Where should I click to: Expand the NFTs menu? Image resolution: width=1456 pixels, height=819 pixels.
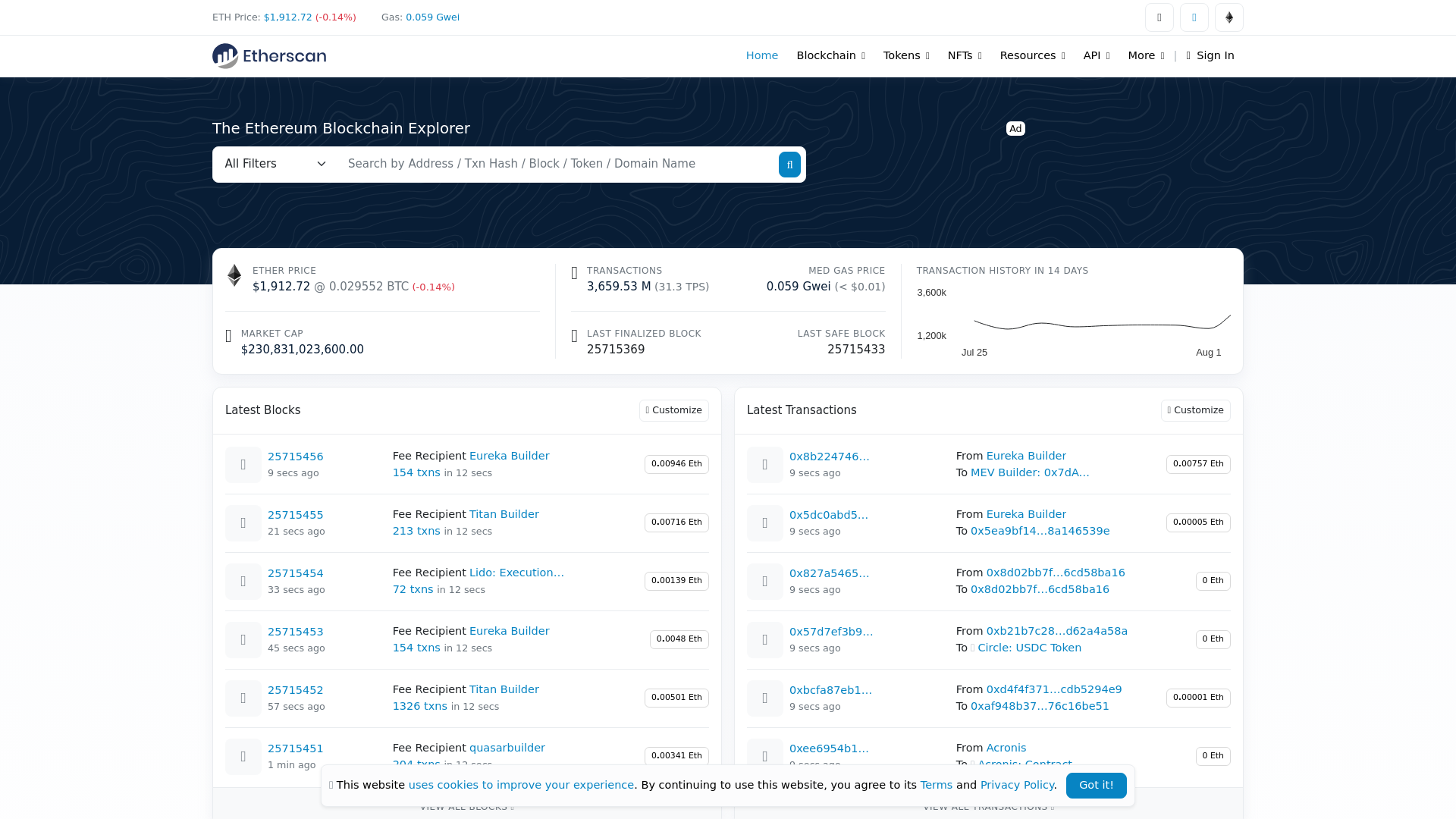[x=965, y=55]
